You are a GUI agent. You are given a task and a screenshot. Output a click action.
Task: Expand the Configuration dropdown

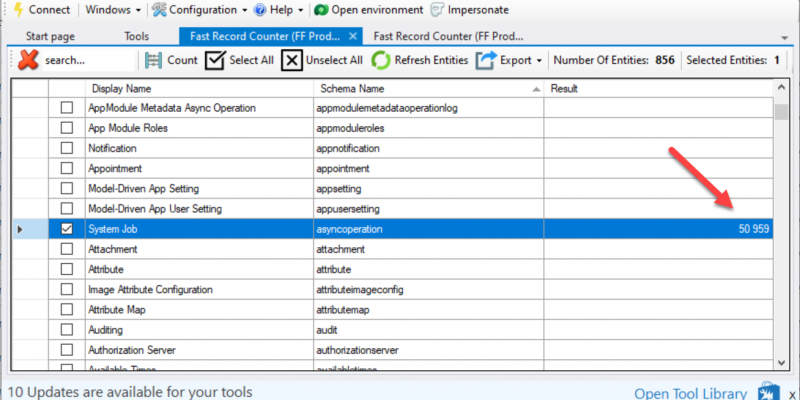201,10
